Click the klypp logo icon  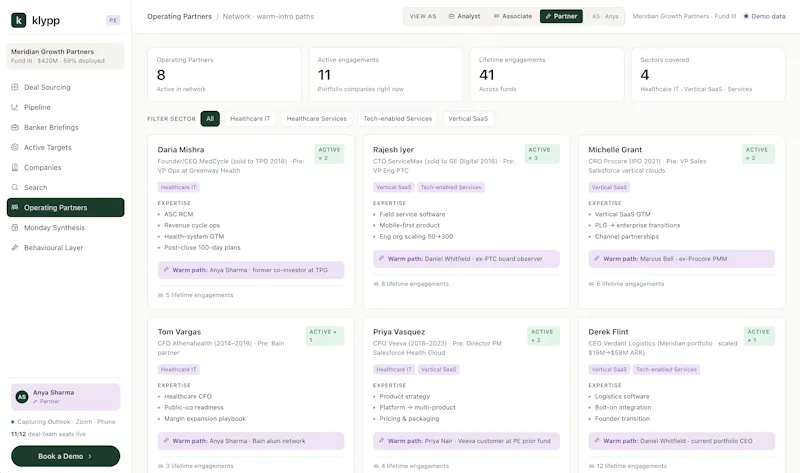click(x=18, y=20)
